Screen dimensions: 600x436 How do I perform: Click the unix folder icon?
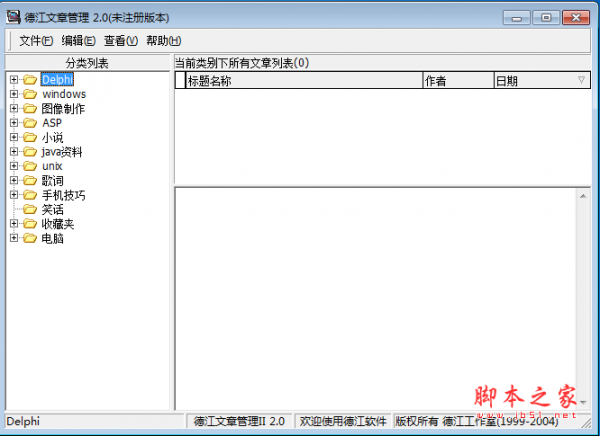tap(30, 166)
